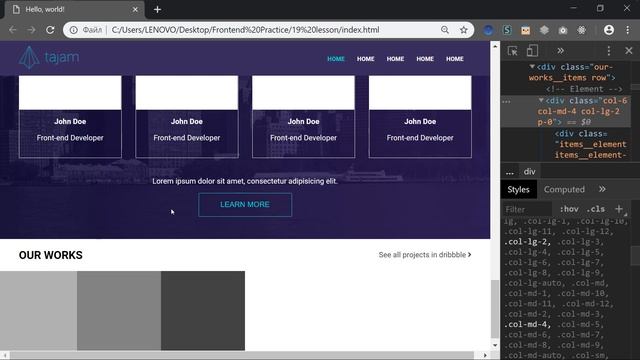Focus the styles Filter input
The height and width of the screenshot is (360, 640).
point(527,209)
